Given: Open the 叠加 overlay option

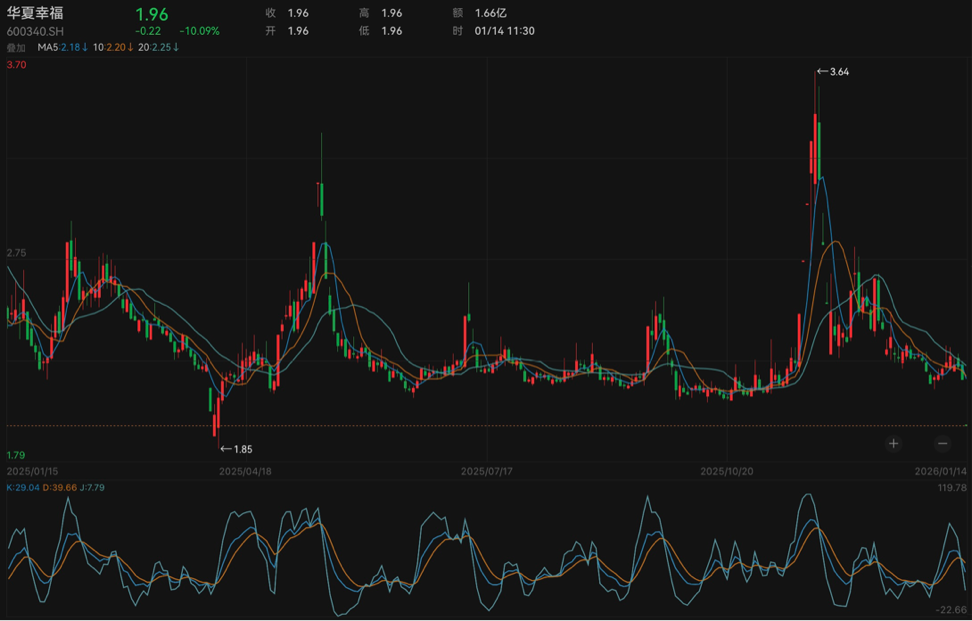Looking at the screenshot, I should click(x=16, y=48).
